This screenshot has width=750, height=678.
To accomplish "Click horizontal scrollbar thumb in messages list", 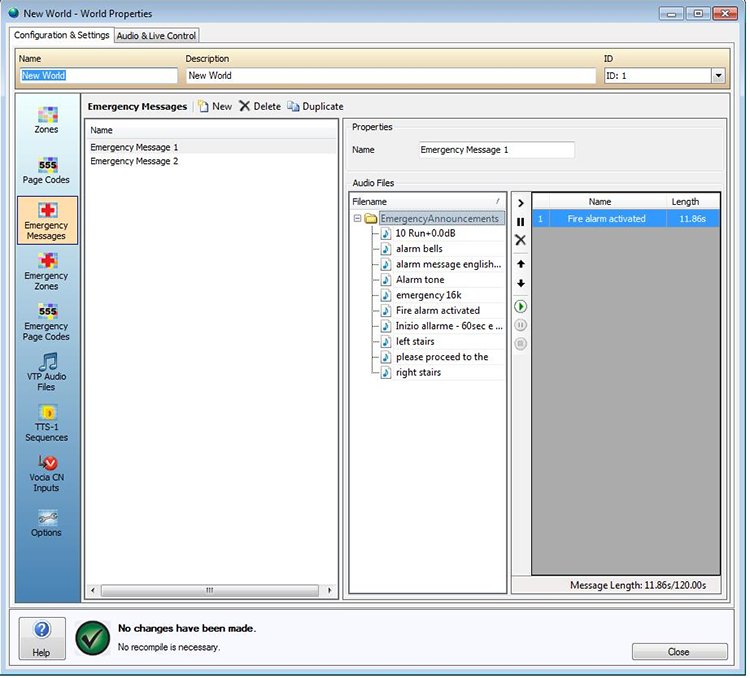I will pyautogui.click(x=210, y=590).
